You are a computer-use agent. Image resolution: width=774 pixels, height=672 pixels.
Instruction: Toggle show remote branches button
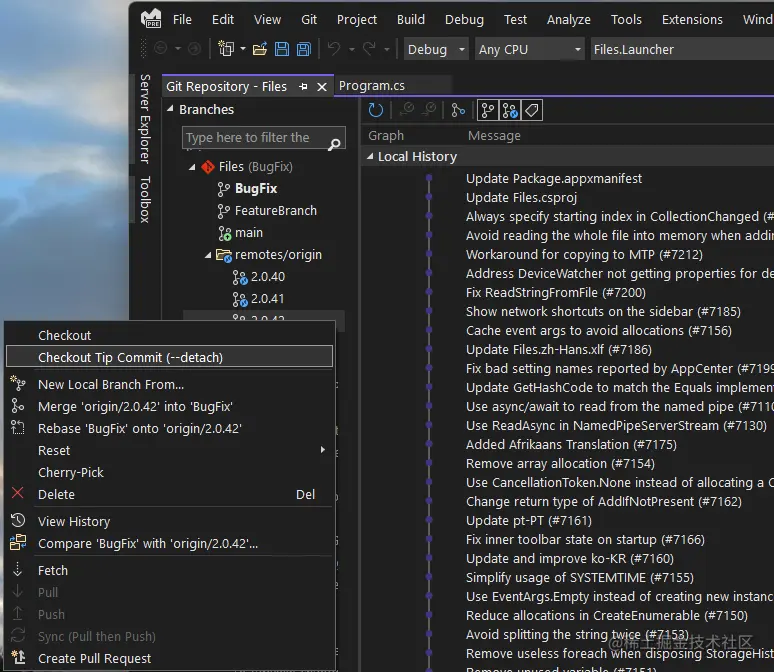510,110
